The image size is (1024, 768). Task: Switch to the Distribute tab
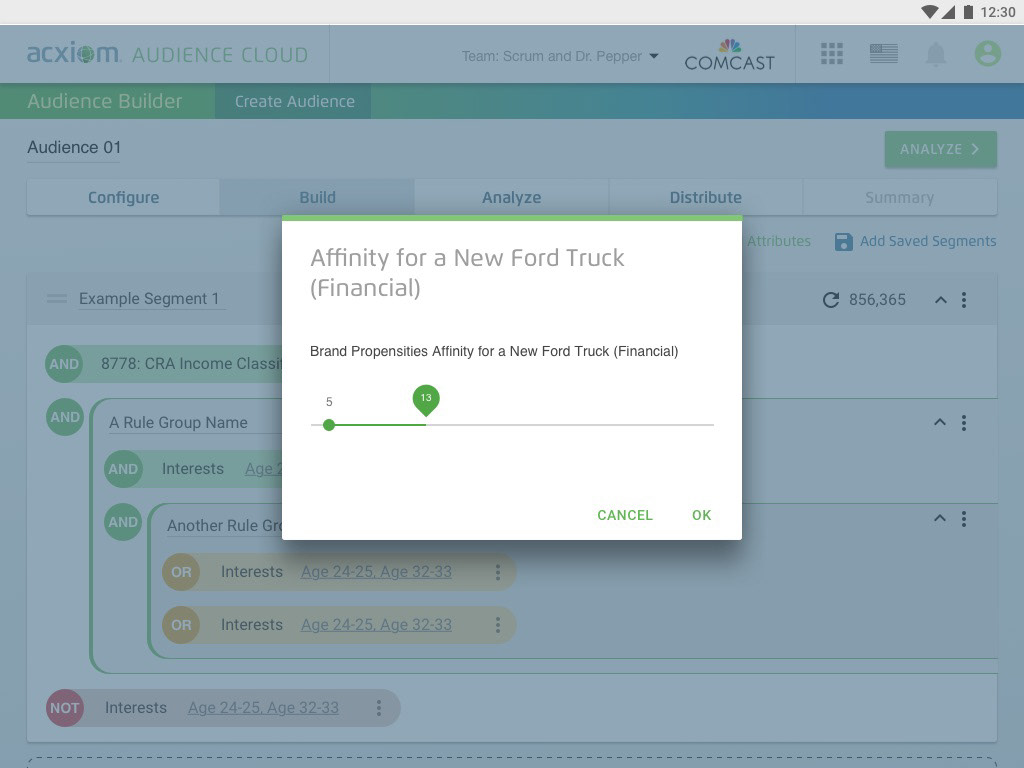[x=705, y=198]
